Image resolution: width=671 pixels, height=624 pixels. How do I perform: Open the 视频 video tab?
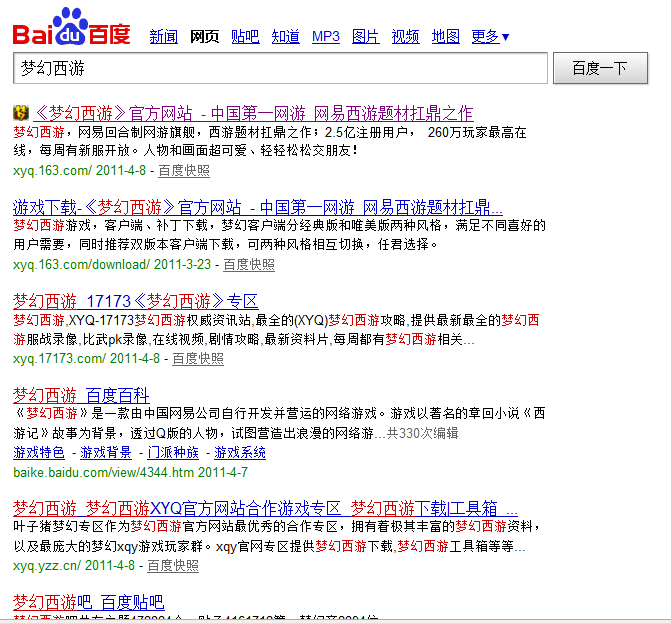pyautogui.click(x=406, y=37)
